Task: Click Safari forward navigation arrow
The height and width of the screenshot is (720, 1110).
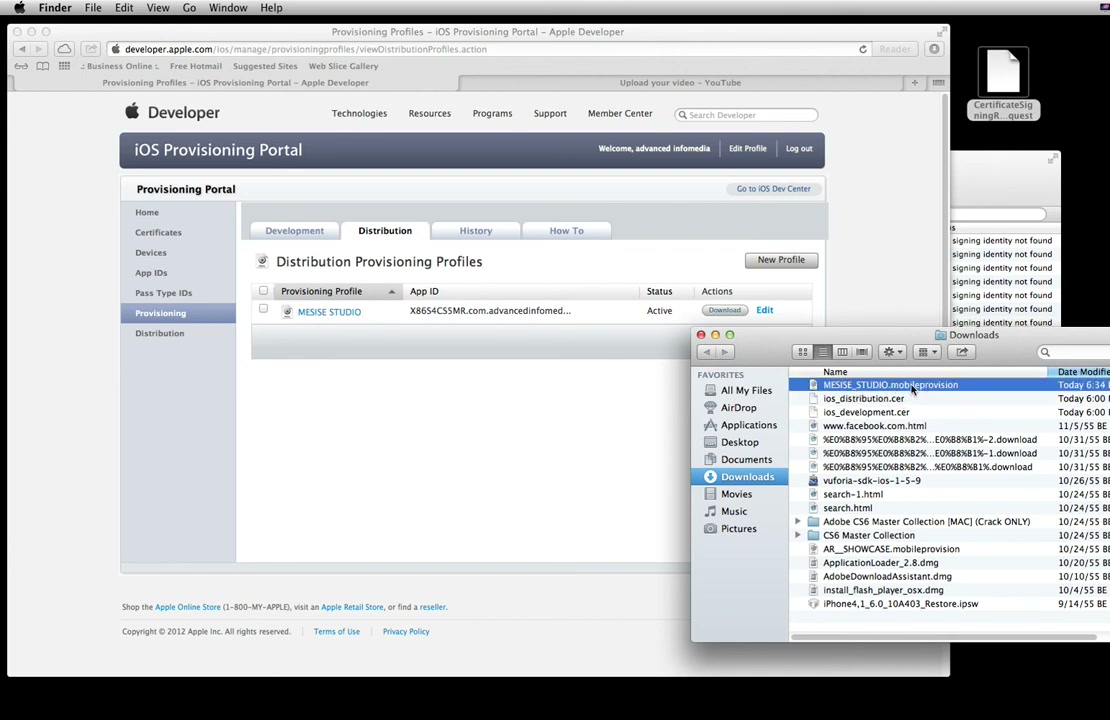Action: pyautogui.click(x=39, y=49)
